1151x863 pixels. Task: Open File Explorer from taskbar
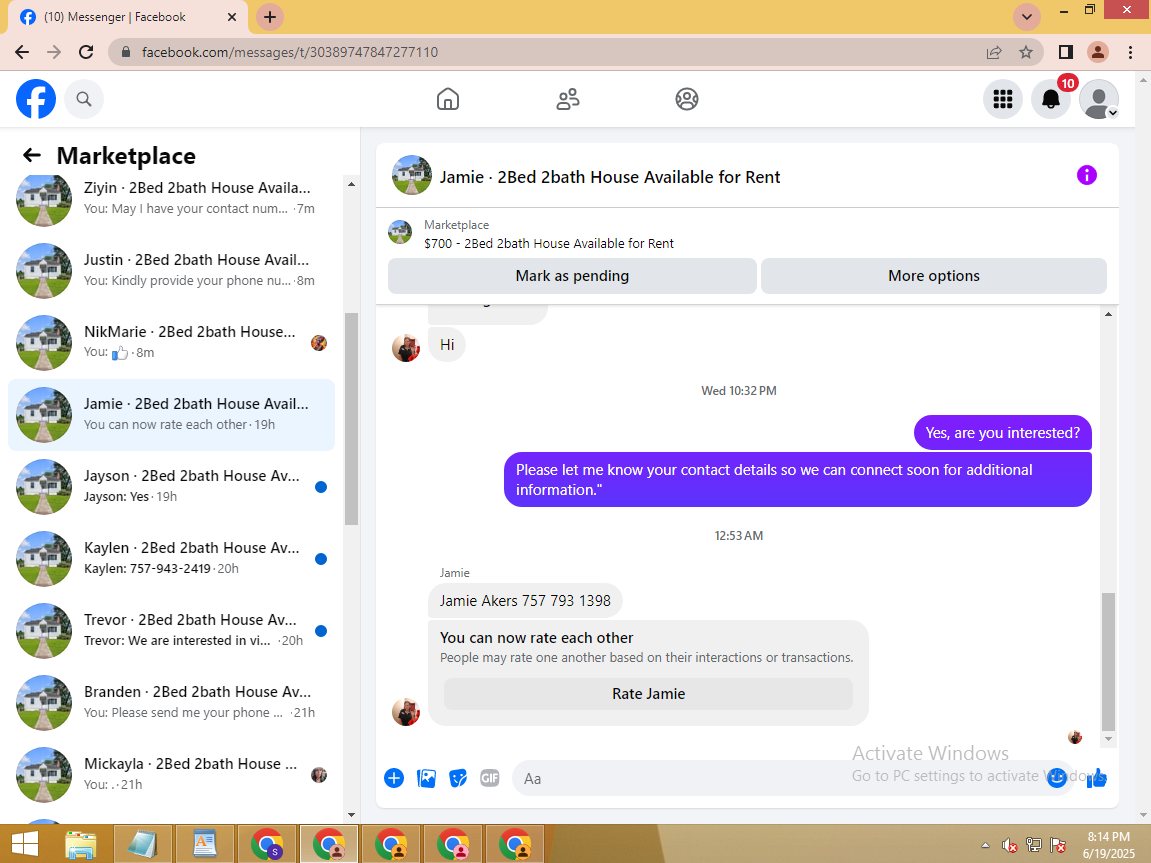pos(81,844)
